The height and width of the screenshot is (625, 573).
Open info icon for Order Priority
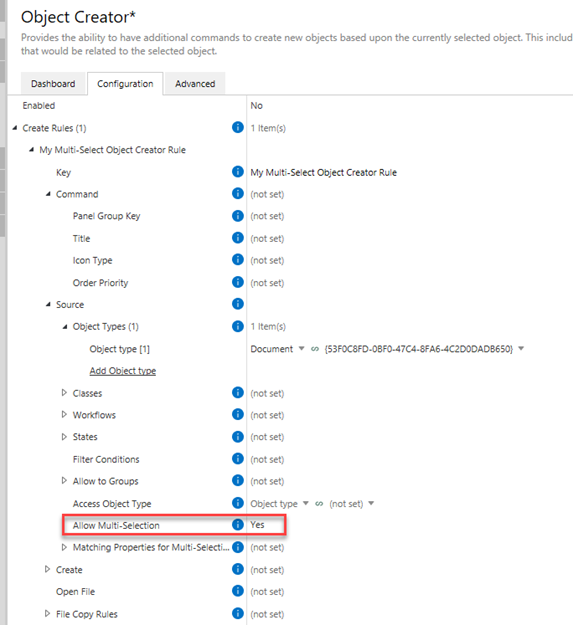(x=237, y=282)
